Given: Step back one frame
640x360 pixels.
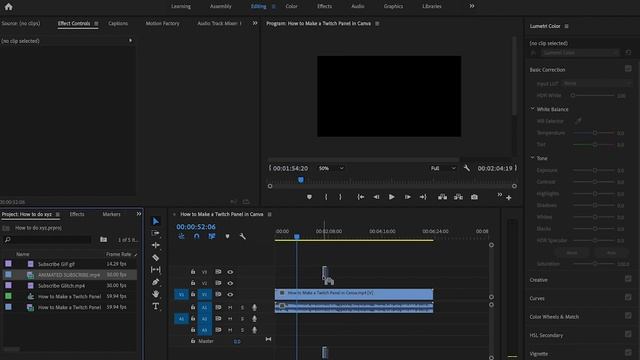Looking at the screenshot, I should click(x=376, y=197).
